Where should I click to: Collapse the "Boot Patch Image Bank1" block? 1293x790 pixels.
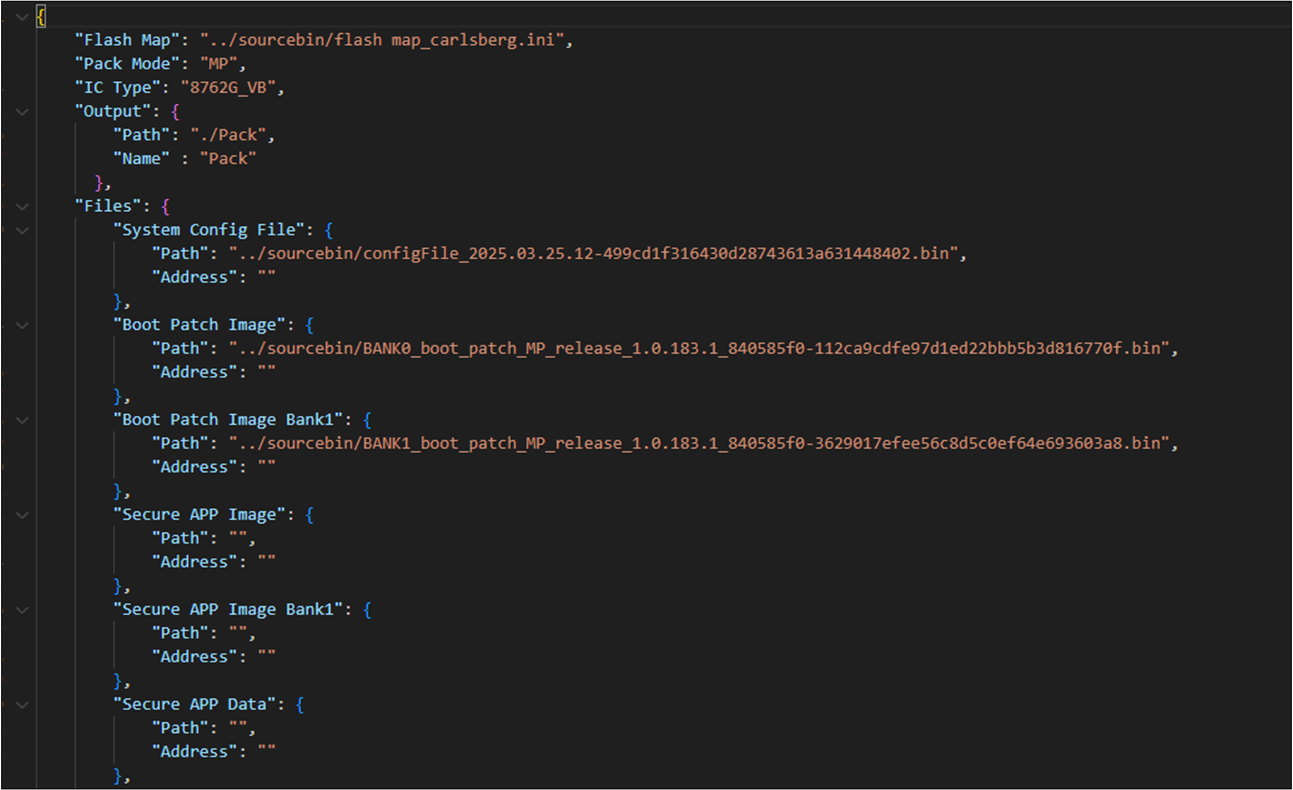pos(22,420)
